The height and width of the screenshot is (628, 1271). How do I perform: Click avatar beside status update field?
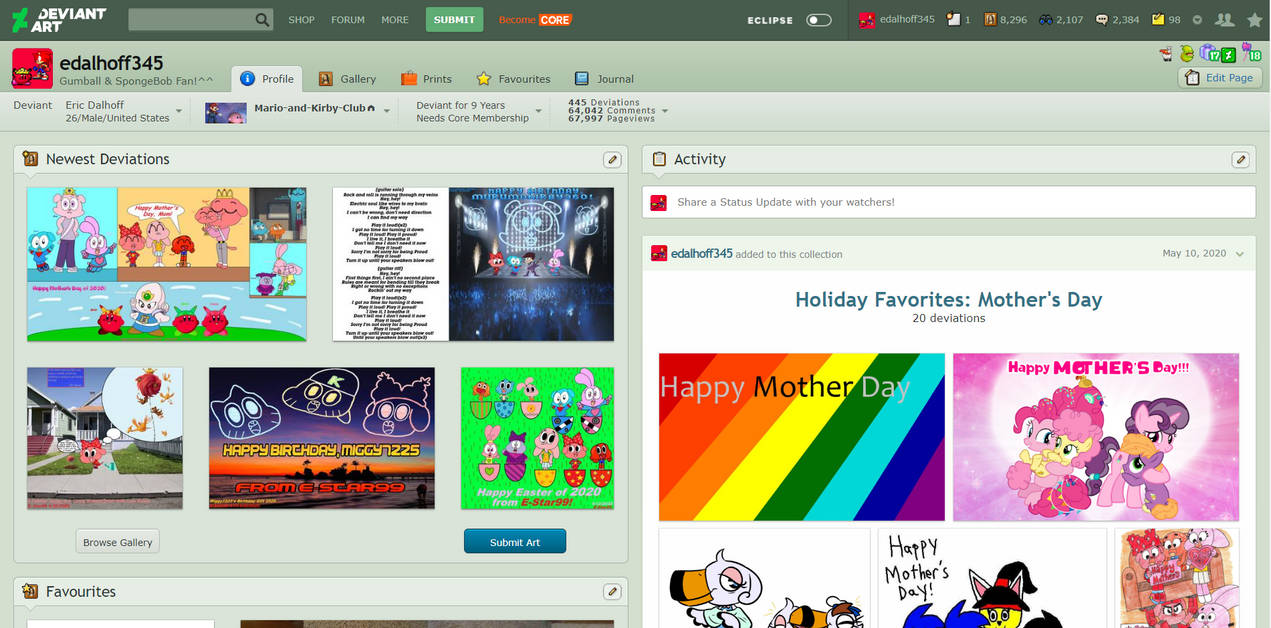pyautogui.click(x=658, y=202)
